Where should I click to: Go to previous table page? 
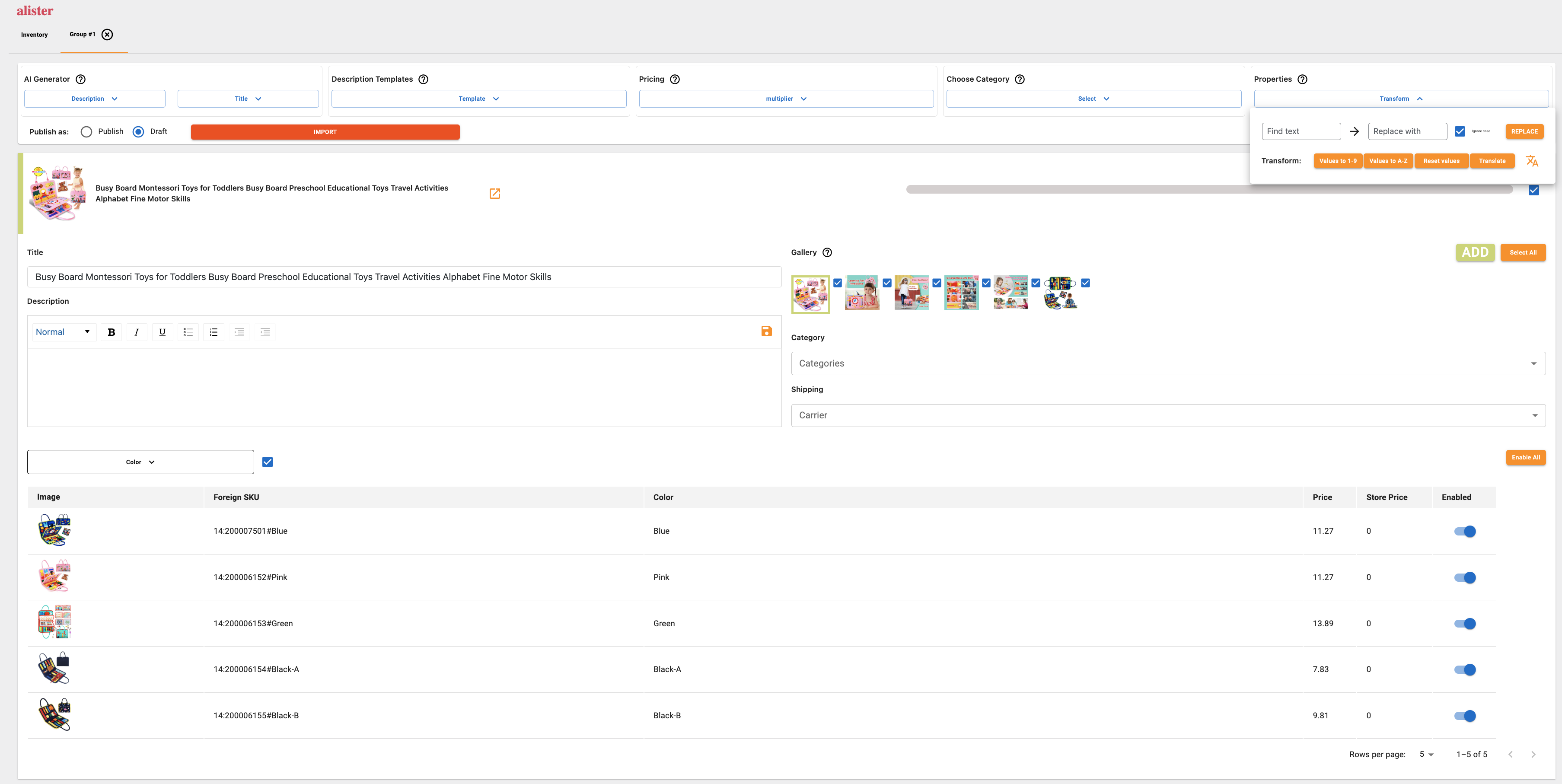click(x=1511, y=754)
